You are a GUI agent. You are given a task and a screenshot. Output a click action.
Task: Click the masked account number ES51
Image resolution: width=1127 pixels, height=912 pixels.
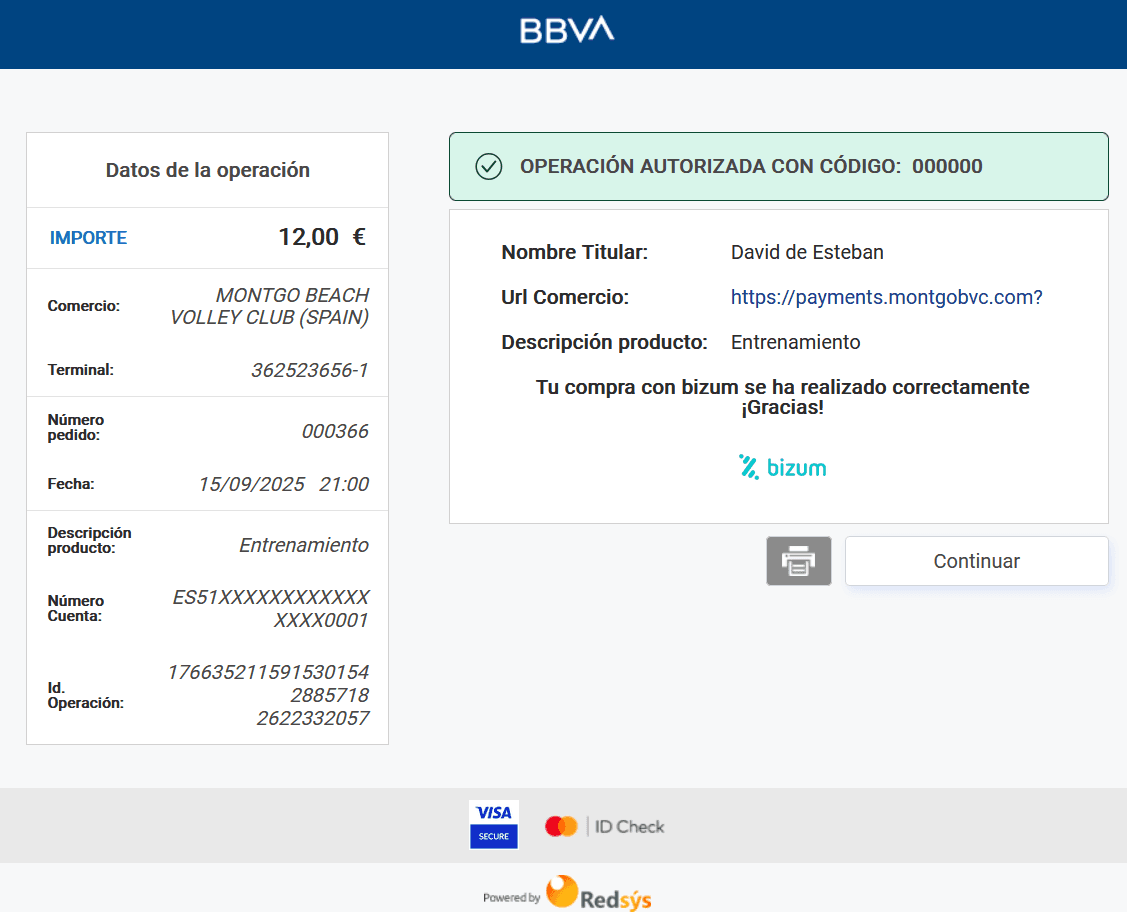(271, 608)
